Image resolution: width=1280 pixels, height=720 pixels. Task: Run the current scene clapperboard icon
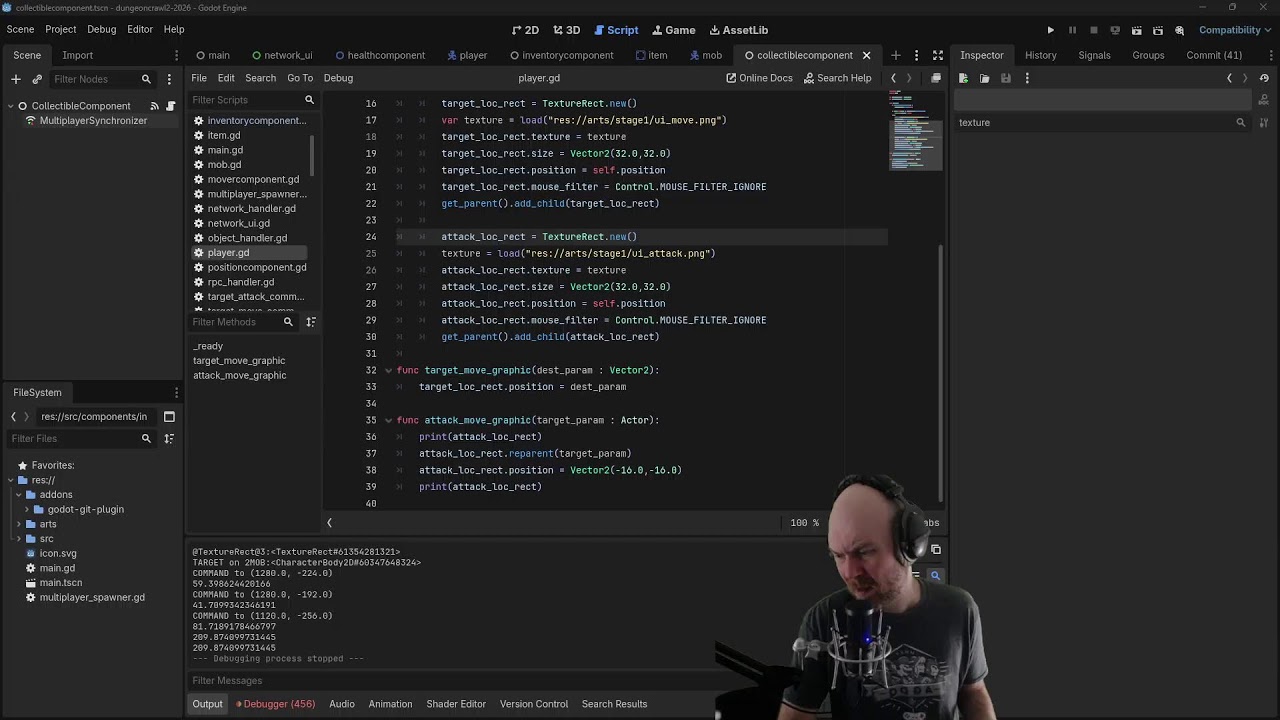tap(1136, 30)
